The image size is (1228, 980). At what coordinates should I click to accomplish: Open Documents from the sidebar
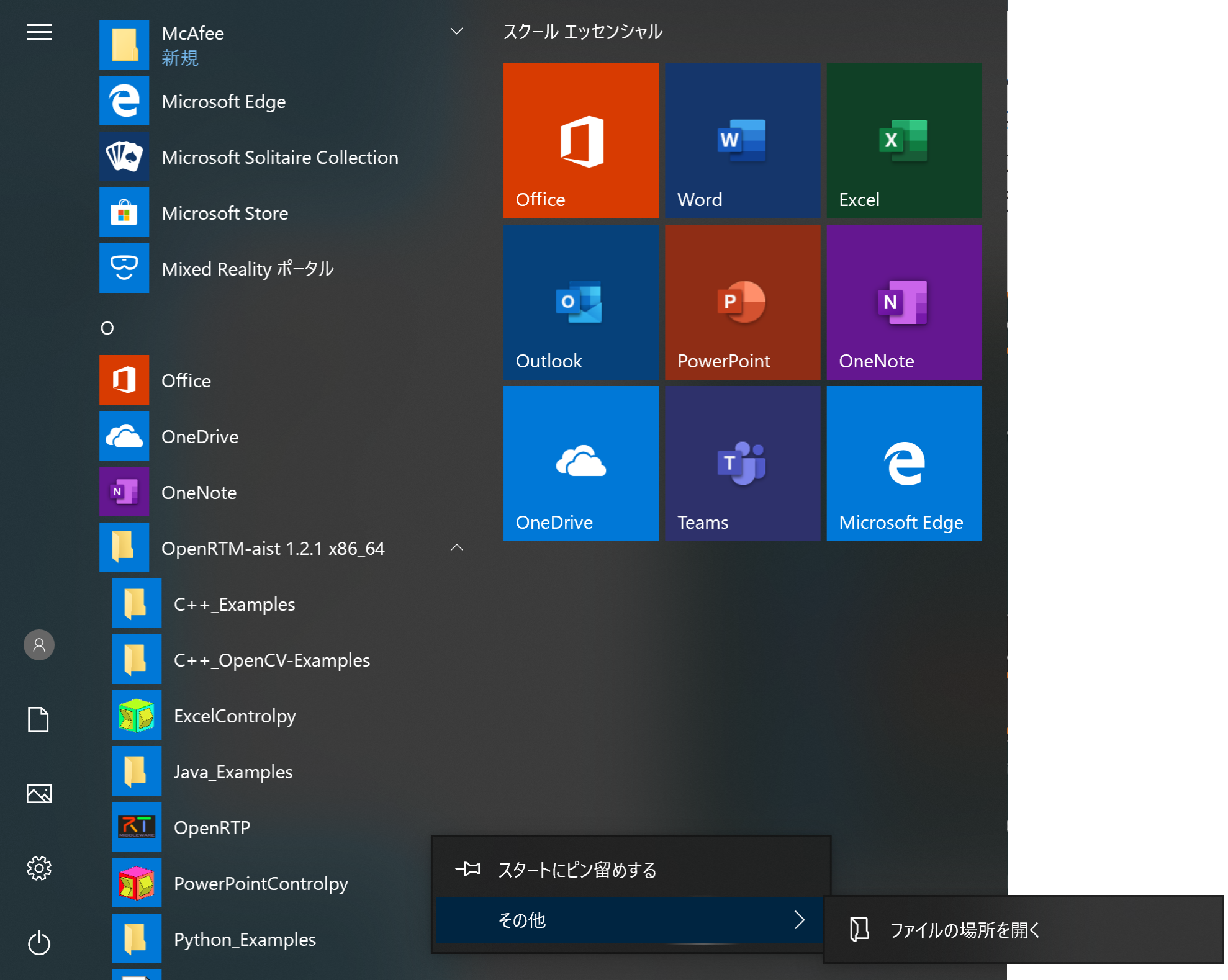38,719
